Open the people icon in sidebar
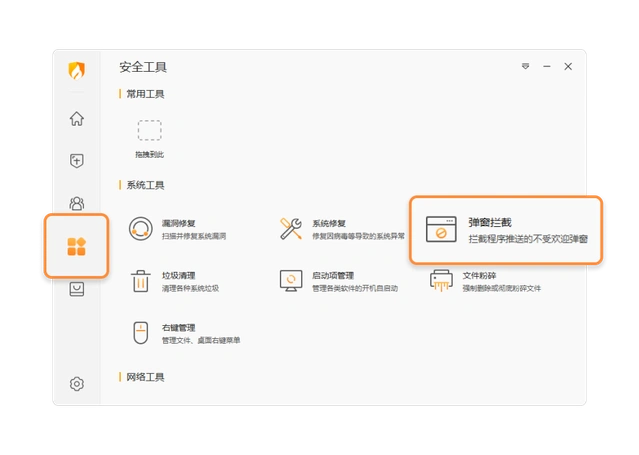This screenshot has width=639, height=455. (x=77, y=204)
